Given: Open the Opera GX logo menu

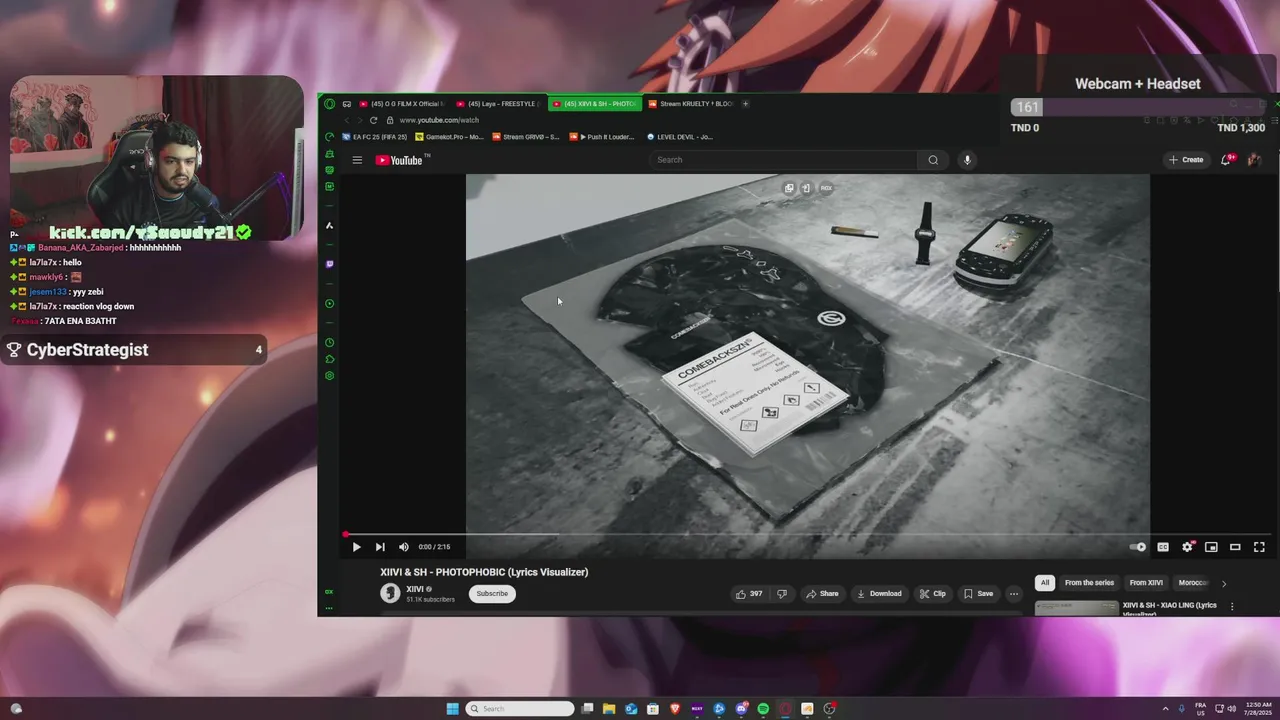Looking at the screenshot, I should (329, 104).
